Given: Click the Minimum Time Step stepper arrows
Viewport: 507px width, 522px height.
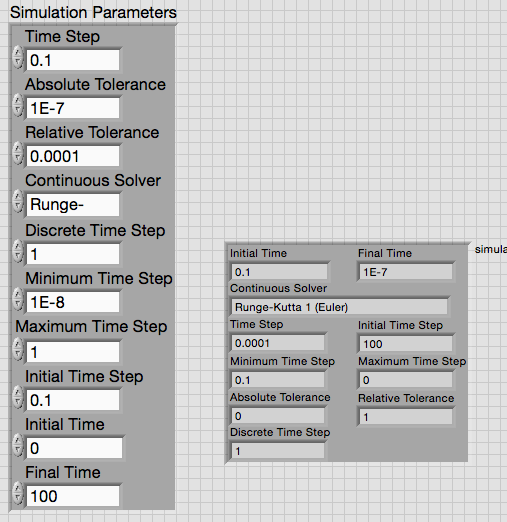Looking at the screenshot, I should tap(18, 299).
